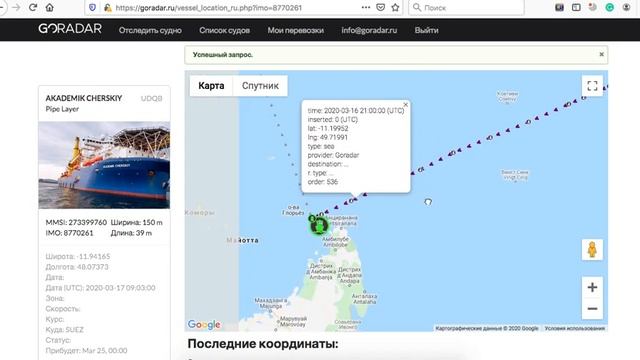Zoom out the map with minus
Screen dimensions: 640x360
tap(592, 309)
